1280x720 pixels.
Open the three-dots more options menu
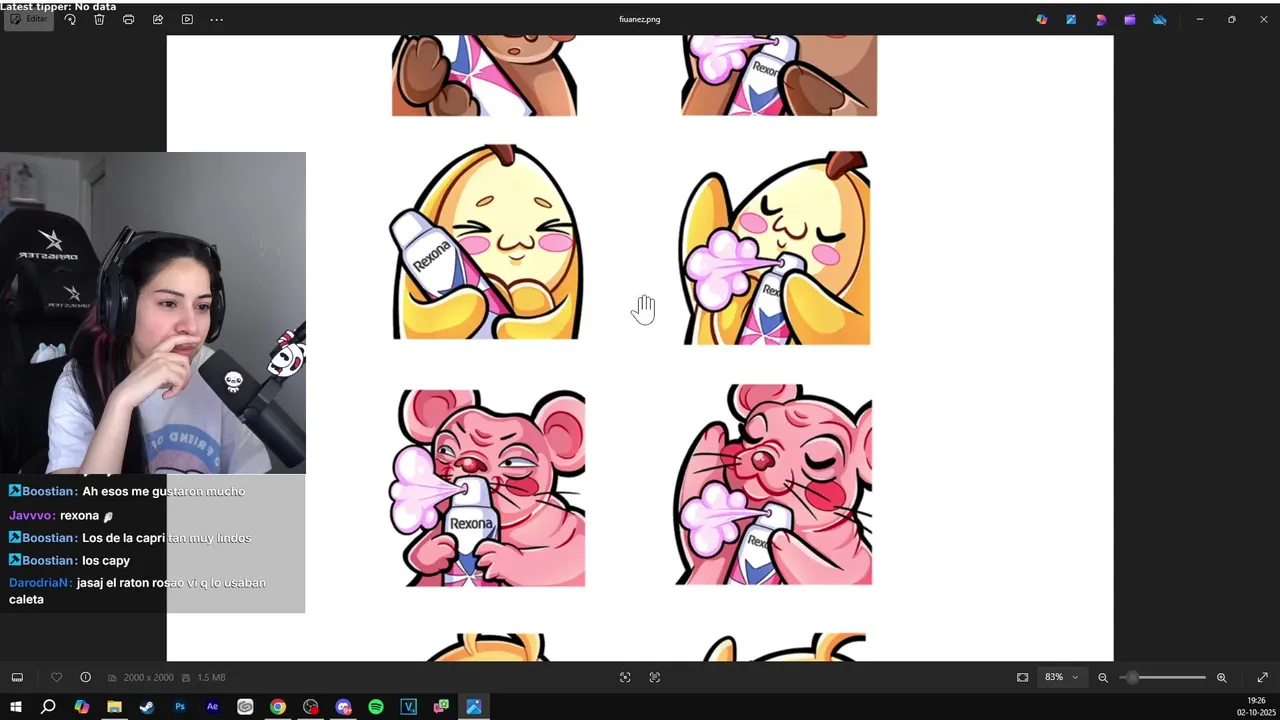point(216,19)
